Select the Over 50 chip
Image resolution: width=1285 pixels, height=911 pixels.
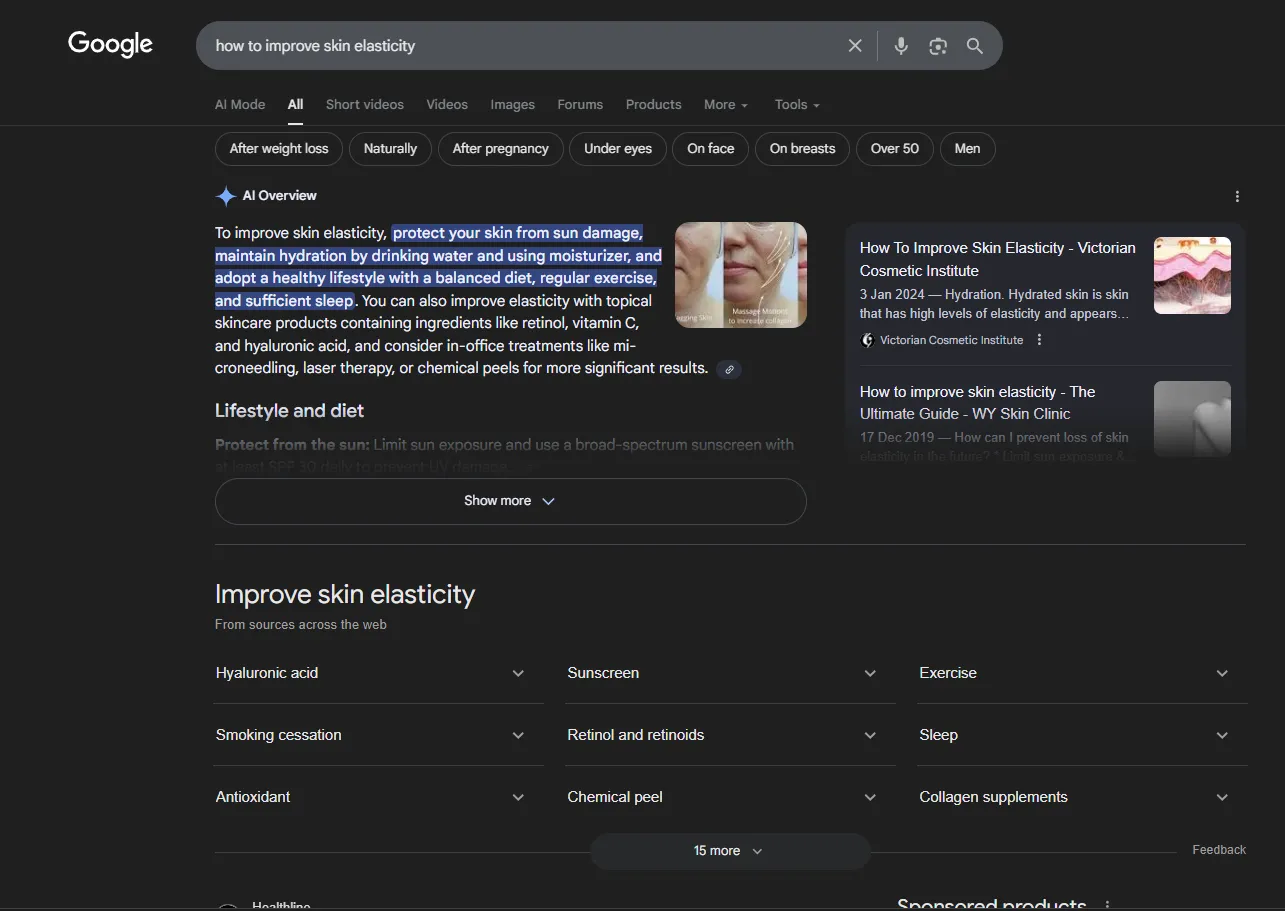[x=895, y=149]
